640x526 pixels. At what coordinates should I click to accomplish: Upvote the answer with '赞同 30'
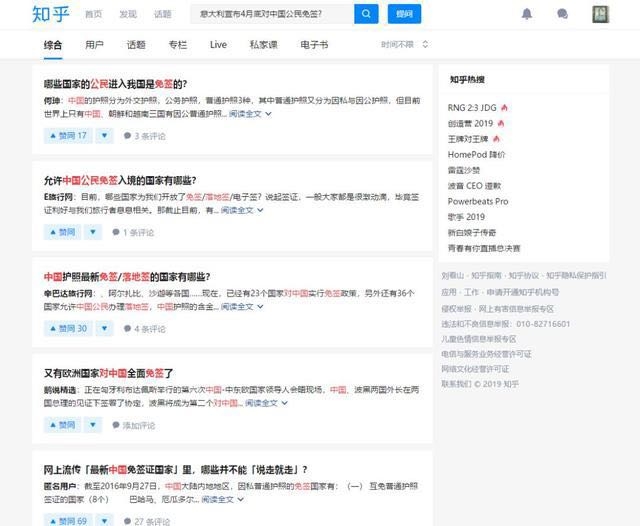pyautogui.click(x=67, y=328)
